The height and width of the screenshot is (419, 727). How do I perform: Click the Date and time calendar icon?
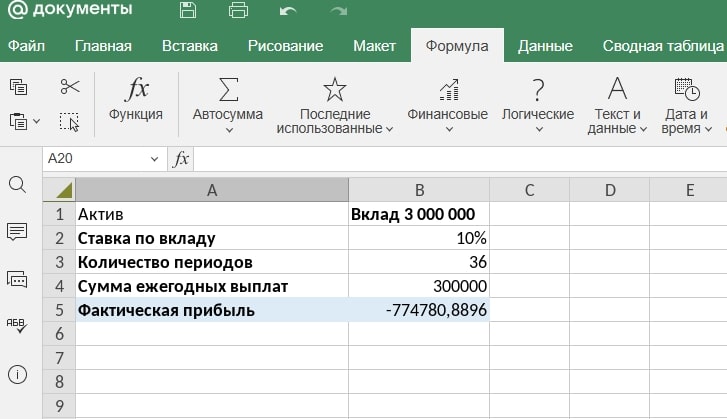point(687,89)
